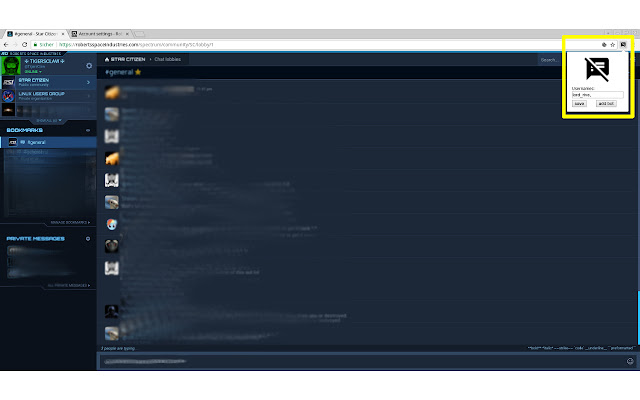Reload the page with the refresh icon
This screenshot has height=400, width=640.
[24, 44]
